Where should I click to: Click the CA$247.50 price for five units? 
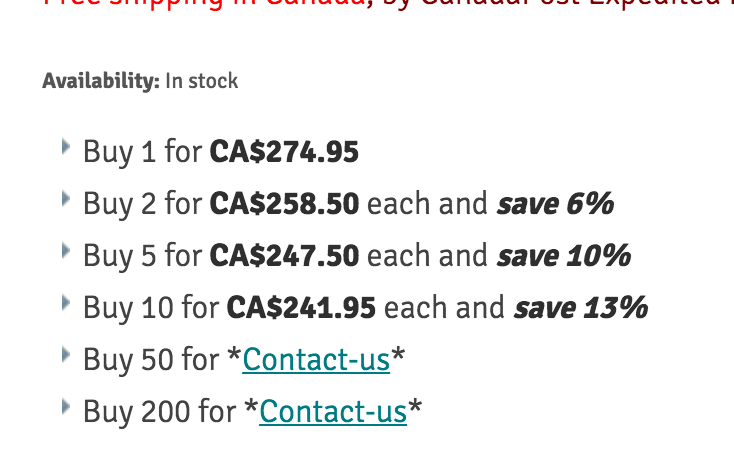point(284,256)
